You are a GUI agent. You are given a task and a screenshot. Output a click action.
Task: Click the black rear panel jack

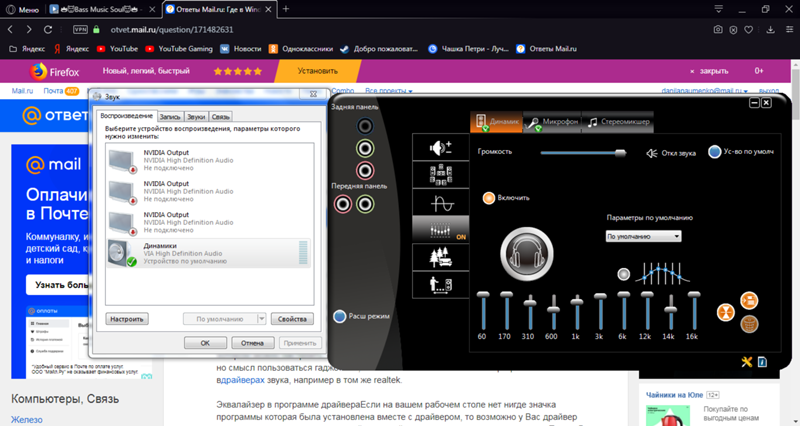pyautogui.click(x=364, y=126)
